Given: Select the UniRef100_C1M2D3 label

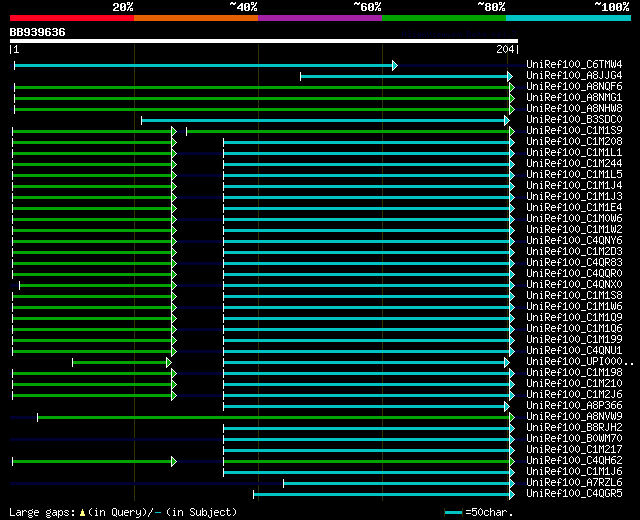Looking at the screenshot, I should pos(574,251).
